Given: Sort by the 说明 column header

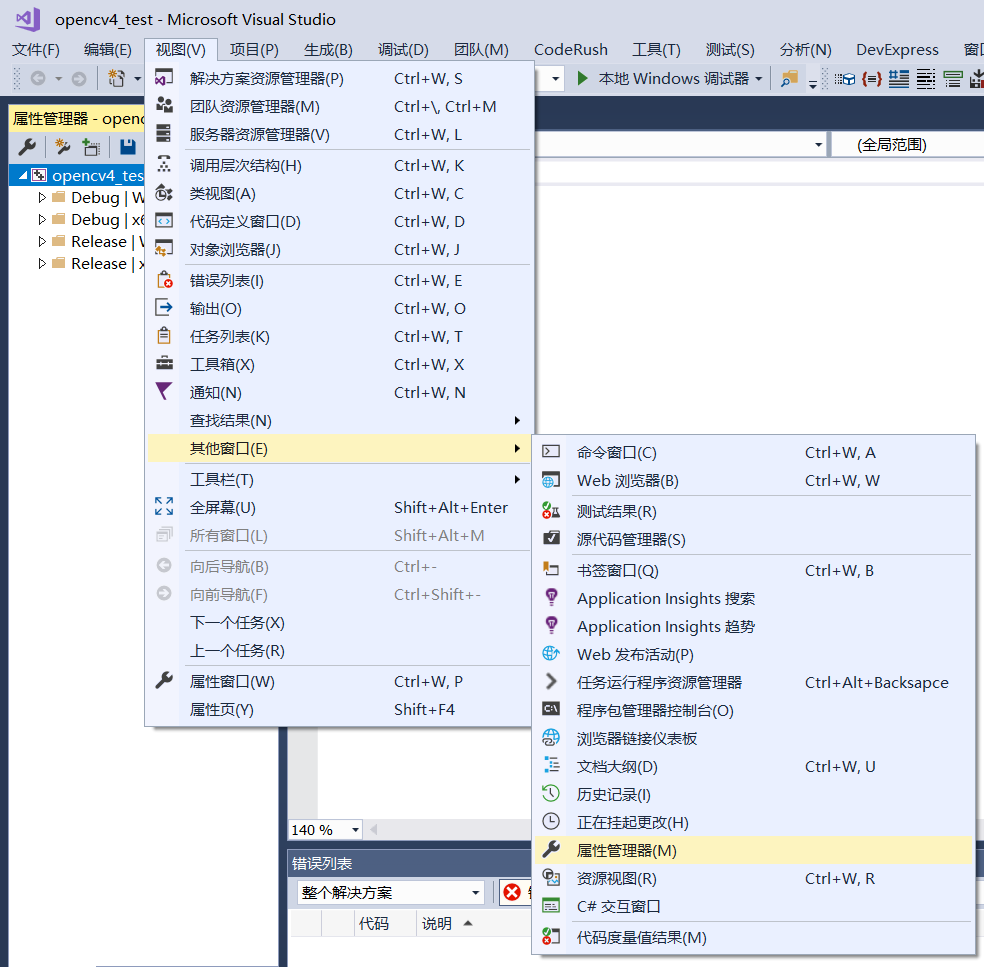Looking at the screenshot, I should click(437, 923).
